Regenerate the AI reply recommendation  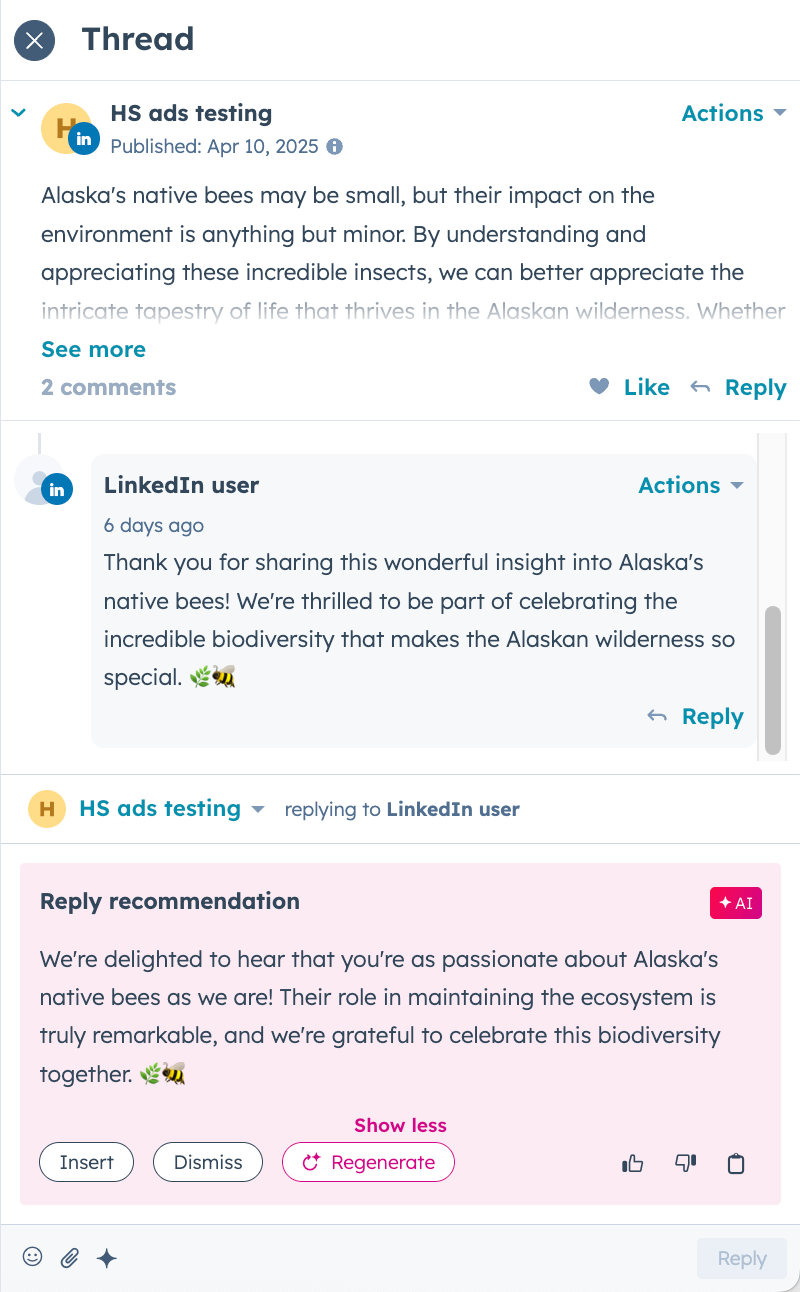368,1163
